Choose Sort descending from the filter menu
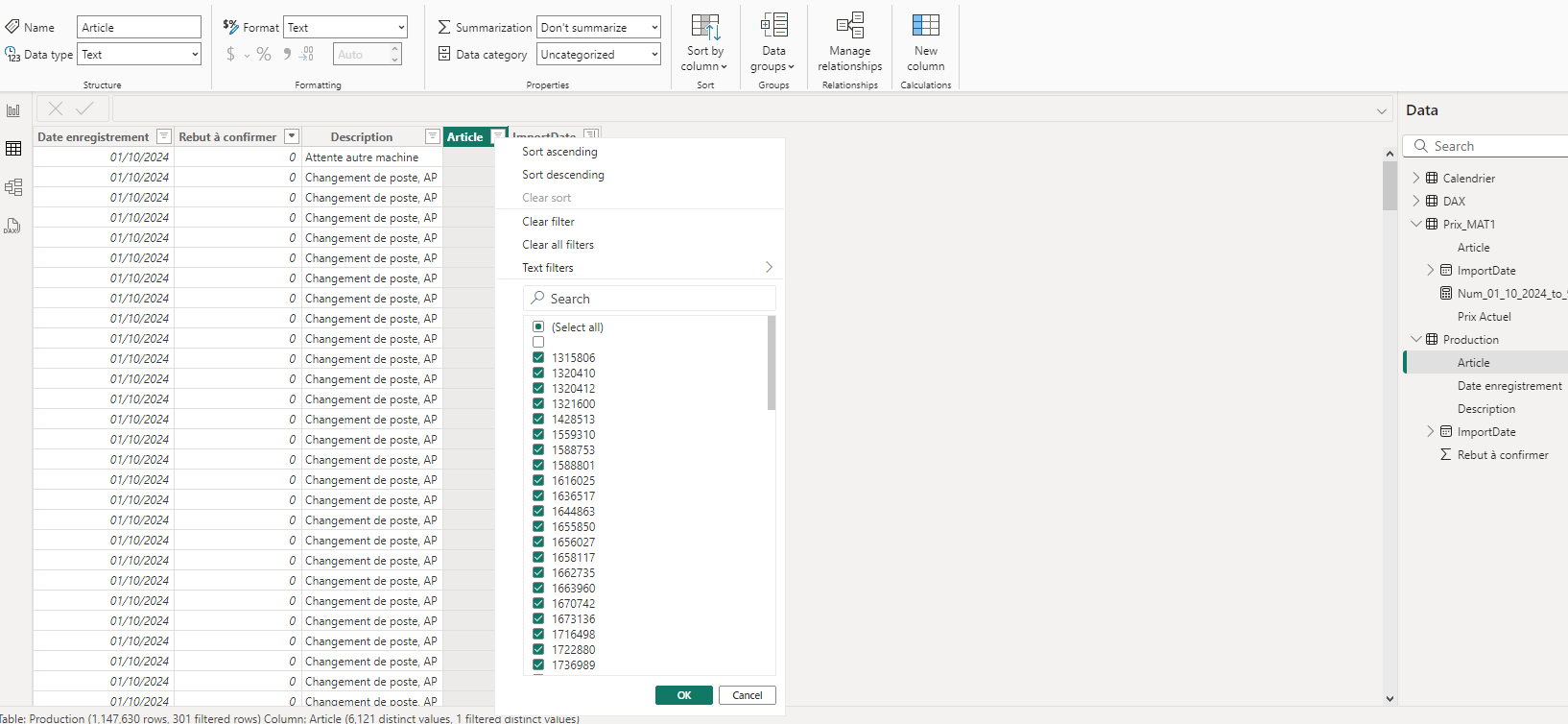Image resolution: width=1568 pixels, height=724 pixels. 563,175
